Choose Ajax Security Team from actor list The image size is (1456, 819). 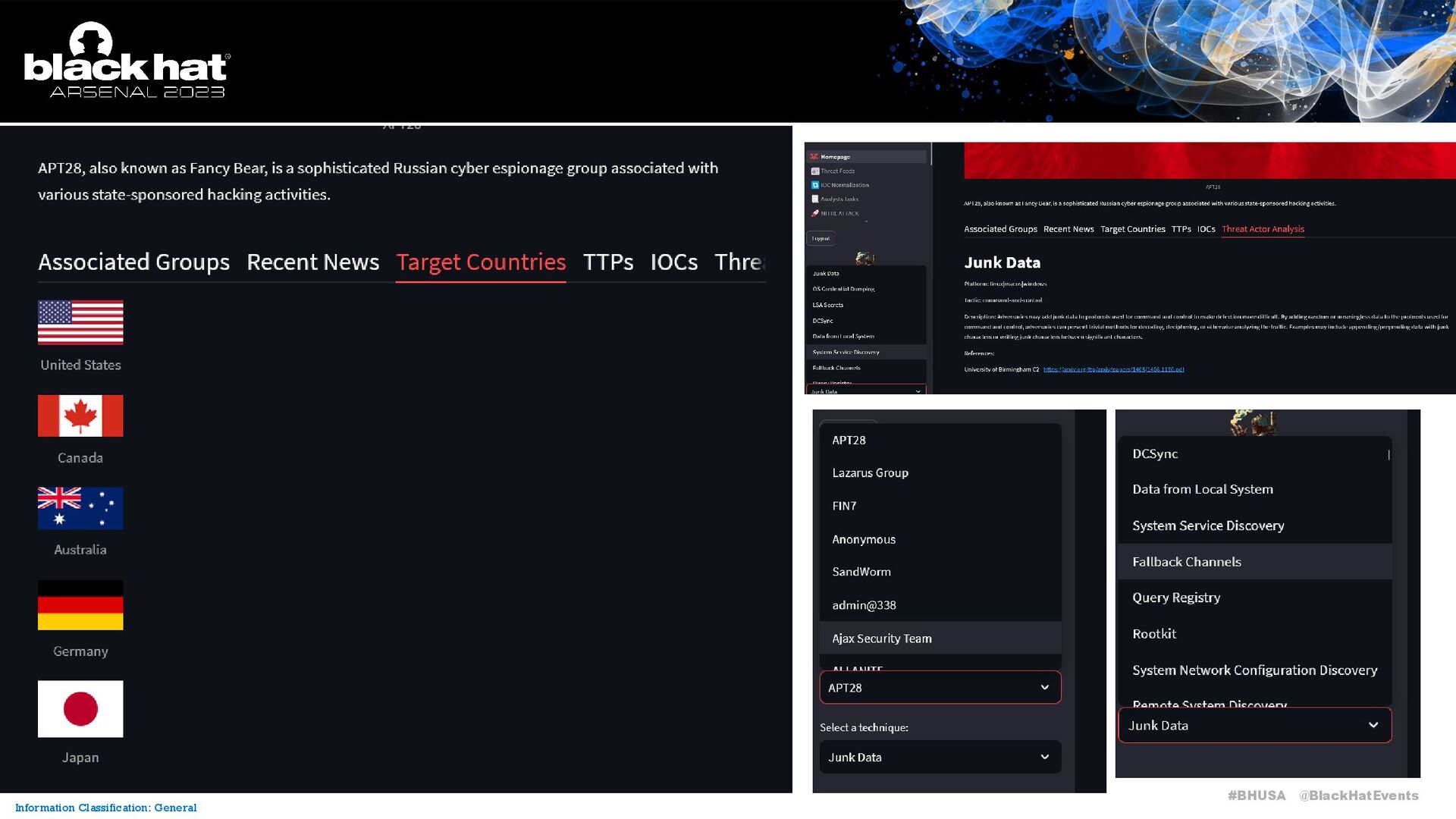940,639
